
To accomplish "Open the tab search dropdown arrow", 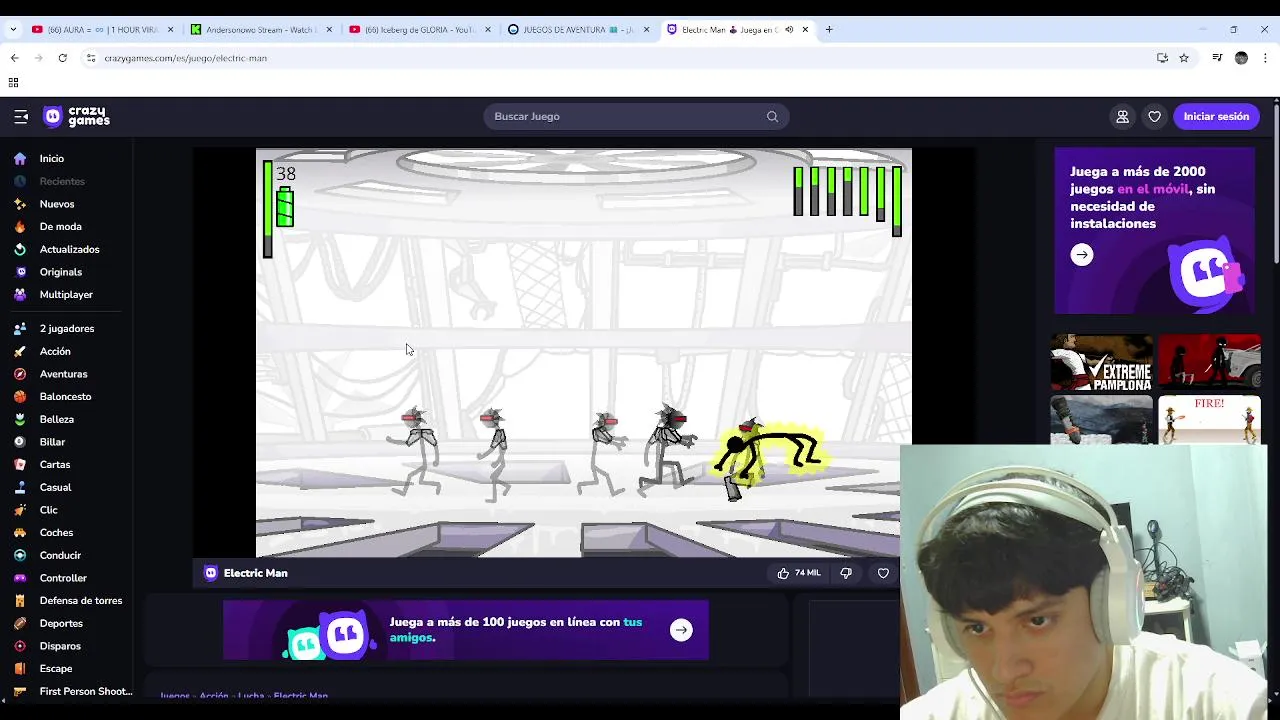I will (x=13, y=30).
